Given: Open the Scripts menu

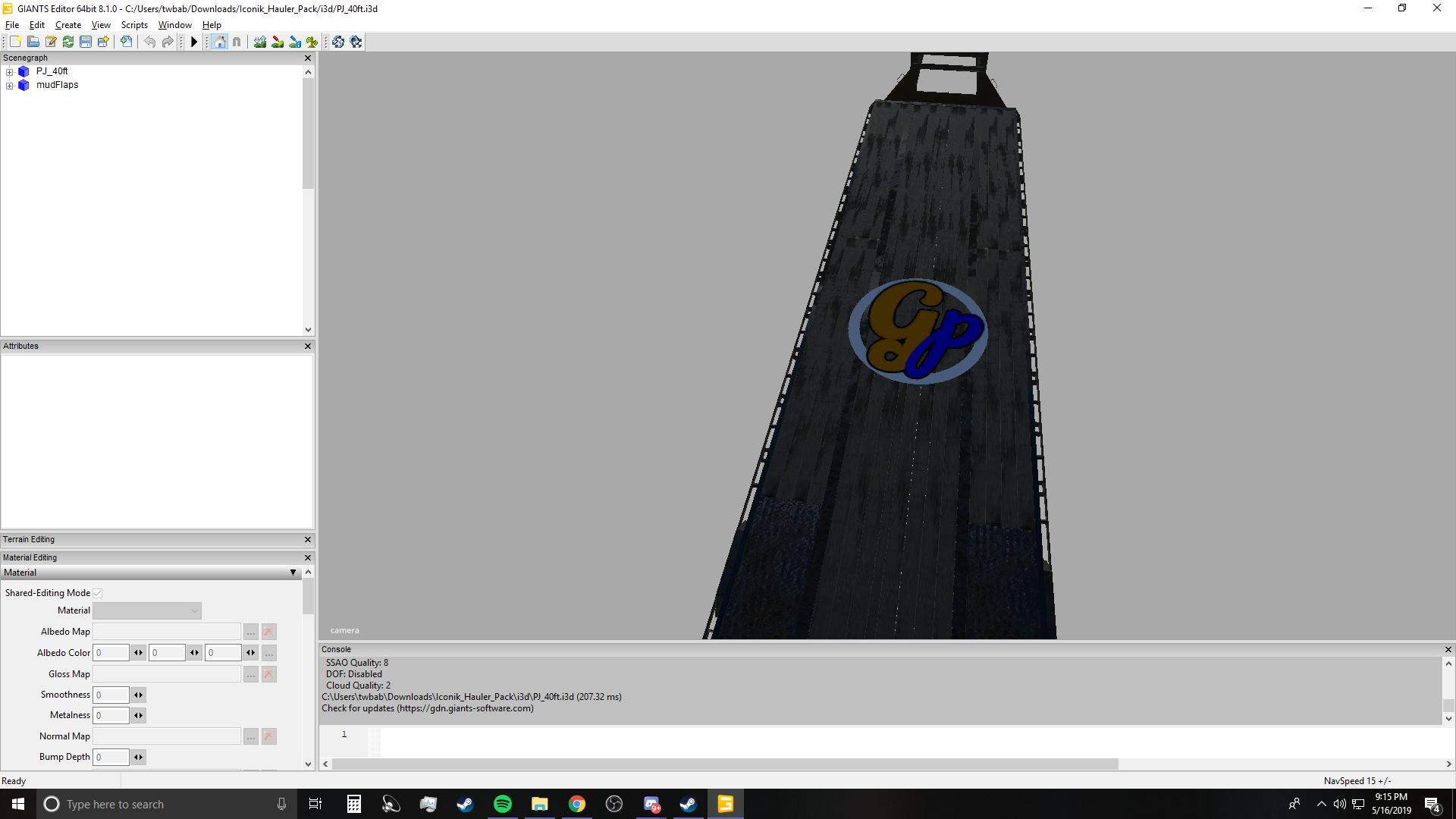Looking at the screenshot, I should 133,25.
